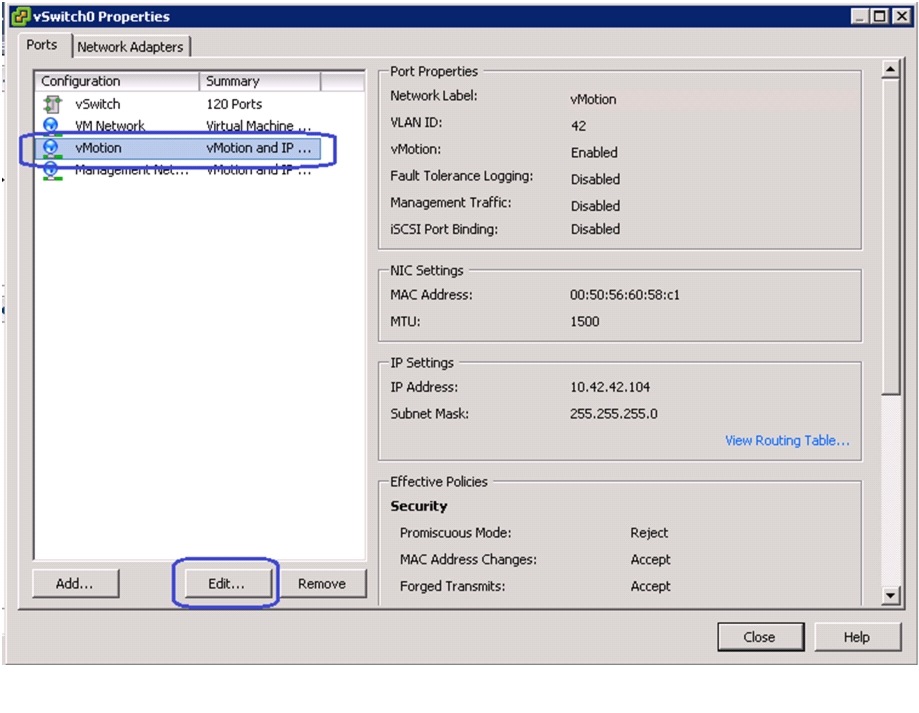Screen dimensions: 919x713
Task: Click the IP address 10.42.42.104
Action: [x=610, y=387]
